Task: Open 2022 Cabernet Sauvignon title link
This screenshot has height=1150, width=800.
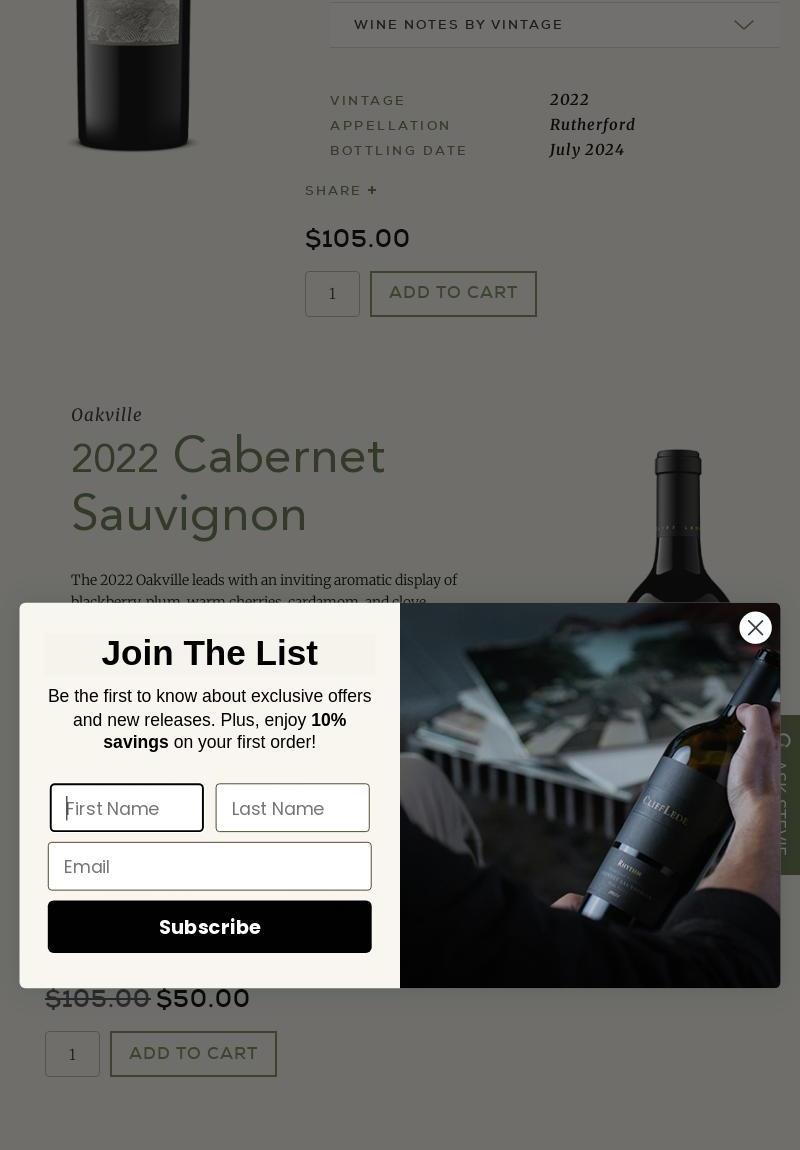Action: [x=228, y=485]
